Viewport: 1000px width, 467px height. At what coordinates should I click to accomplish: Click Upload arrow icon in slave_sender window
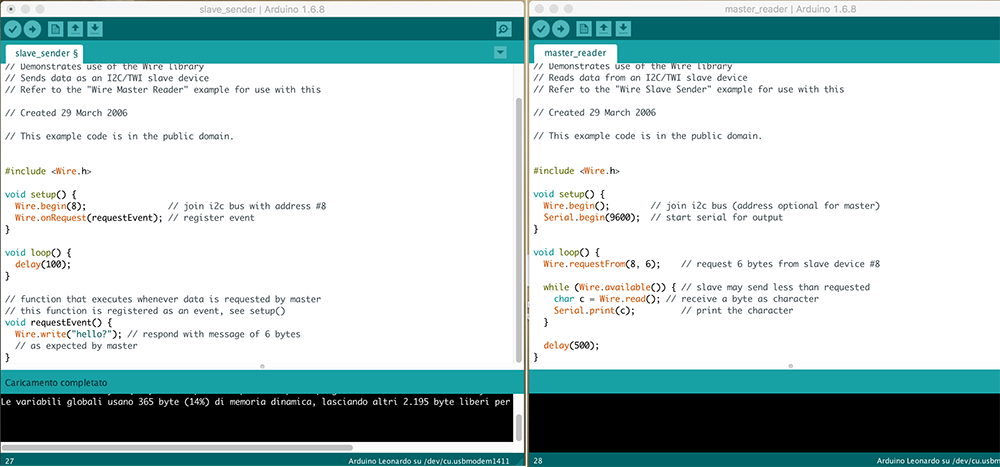point(33,29)
